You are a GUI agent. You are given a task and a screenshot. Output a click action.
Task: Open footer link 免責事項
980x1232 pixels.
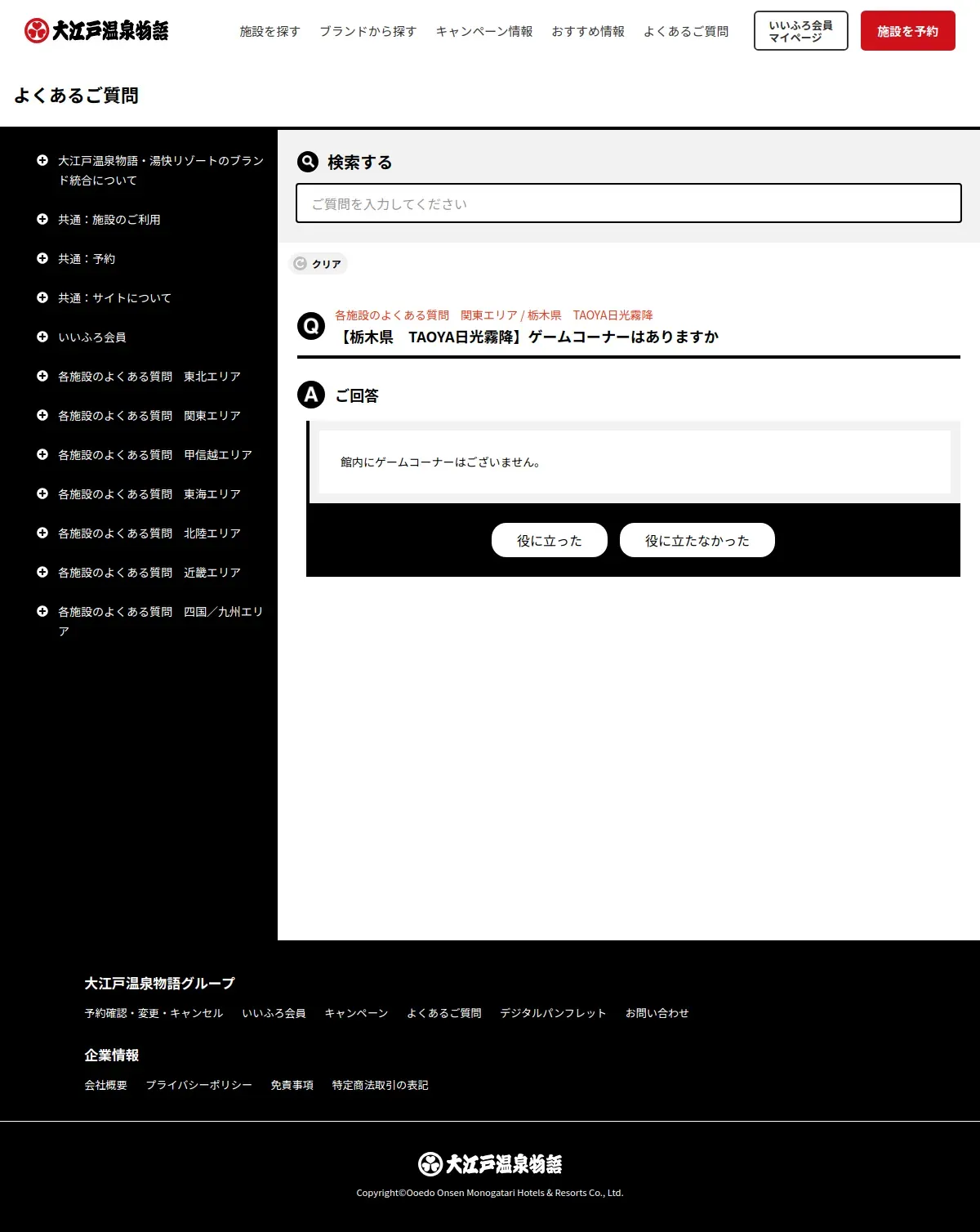(x=292, y=1085)
